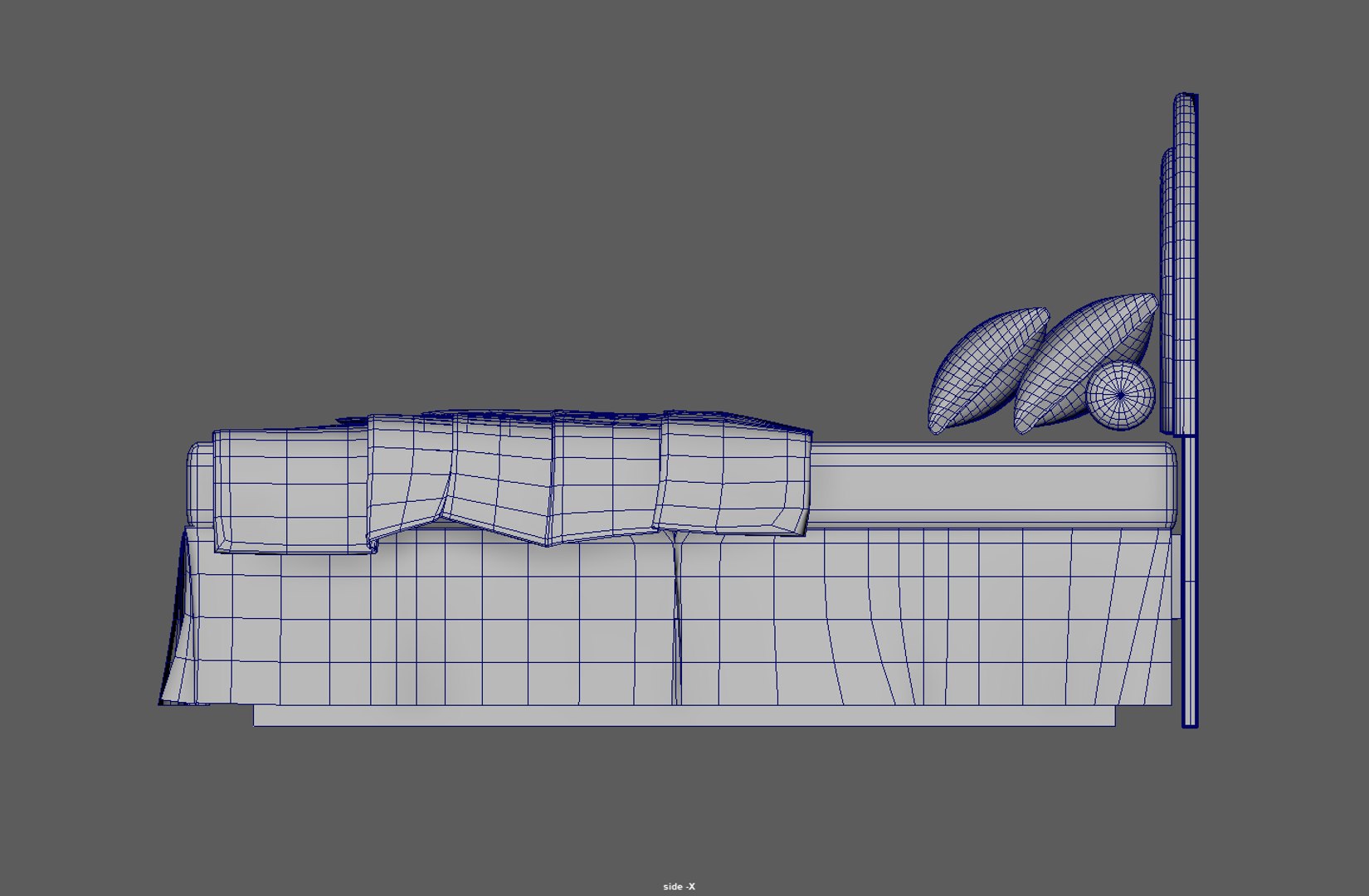Select the pillow farthest from the headboard
Image resolution: width=1369 pixels, height=896 pixels.
point(988,370)
